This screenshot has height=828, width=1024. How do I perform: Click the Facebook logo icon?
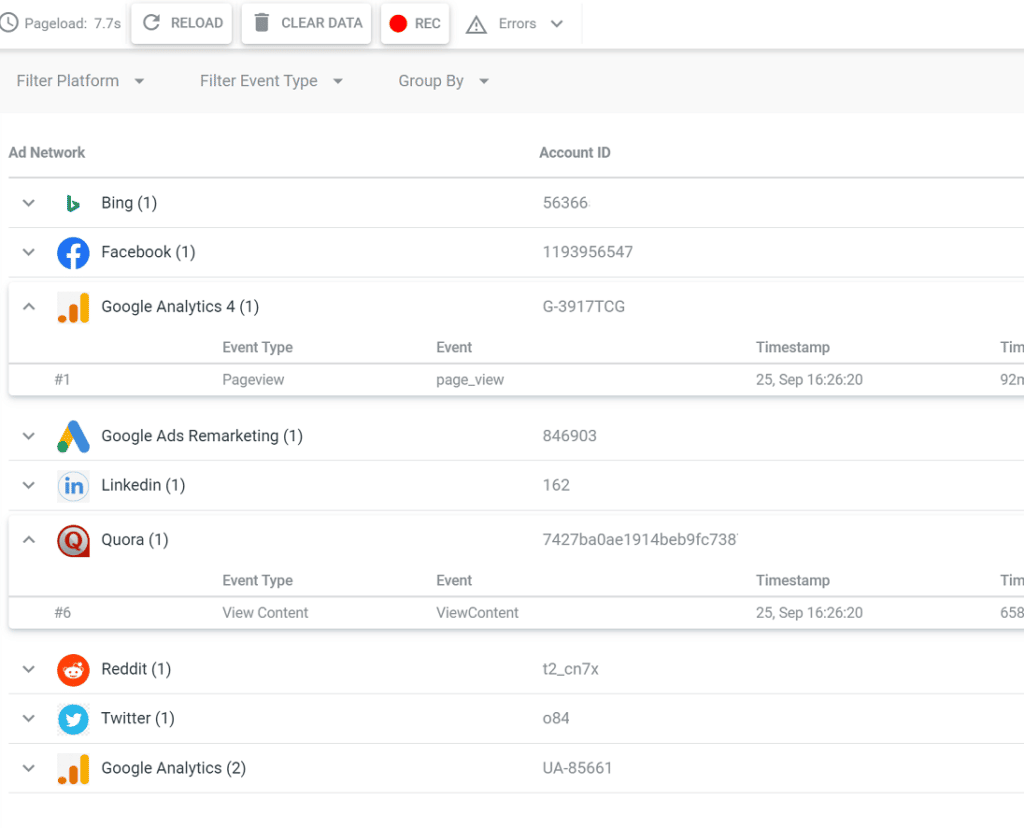pos(73,253)
